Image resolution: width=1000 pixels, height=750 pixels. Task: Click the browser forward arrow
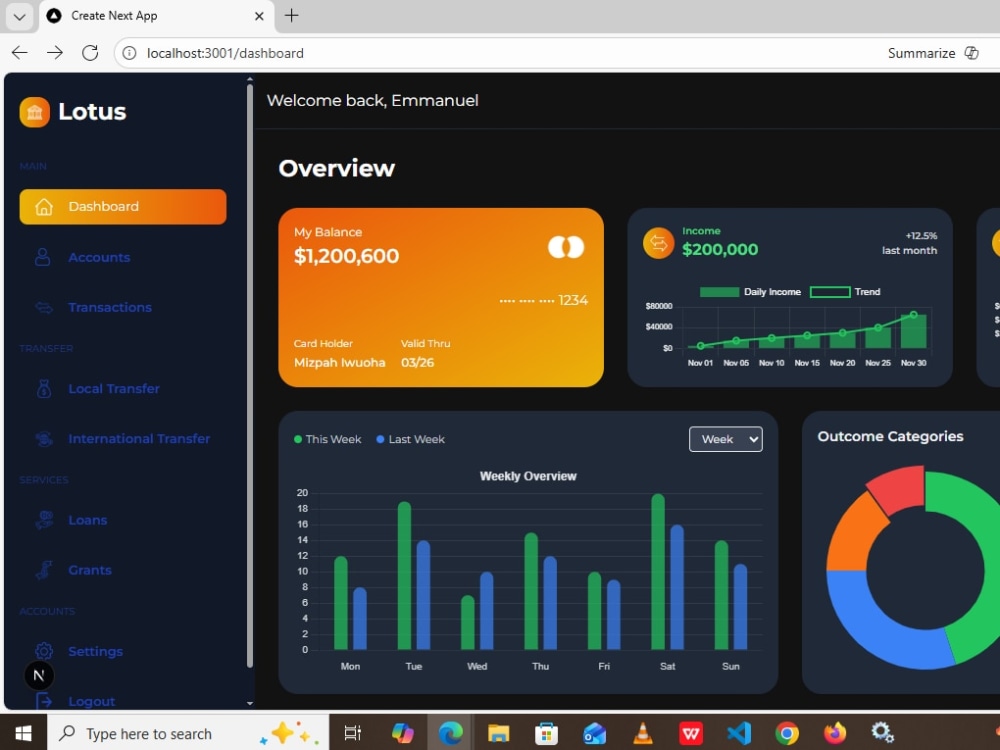tap(55, 53)
